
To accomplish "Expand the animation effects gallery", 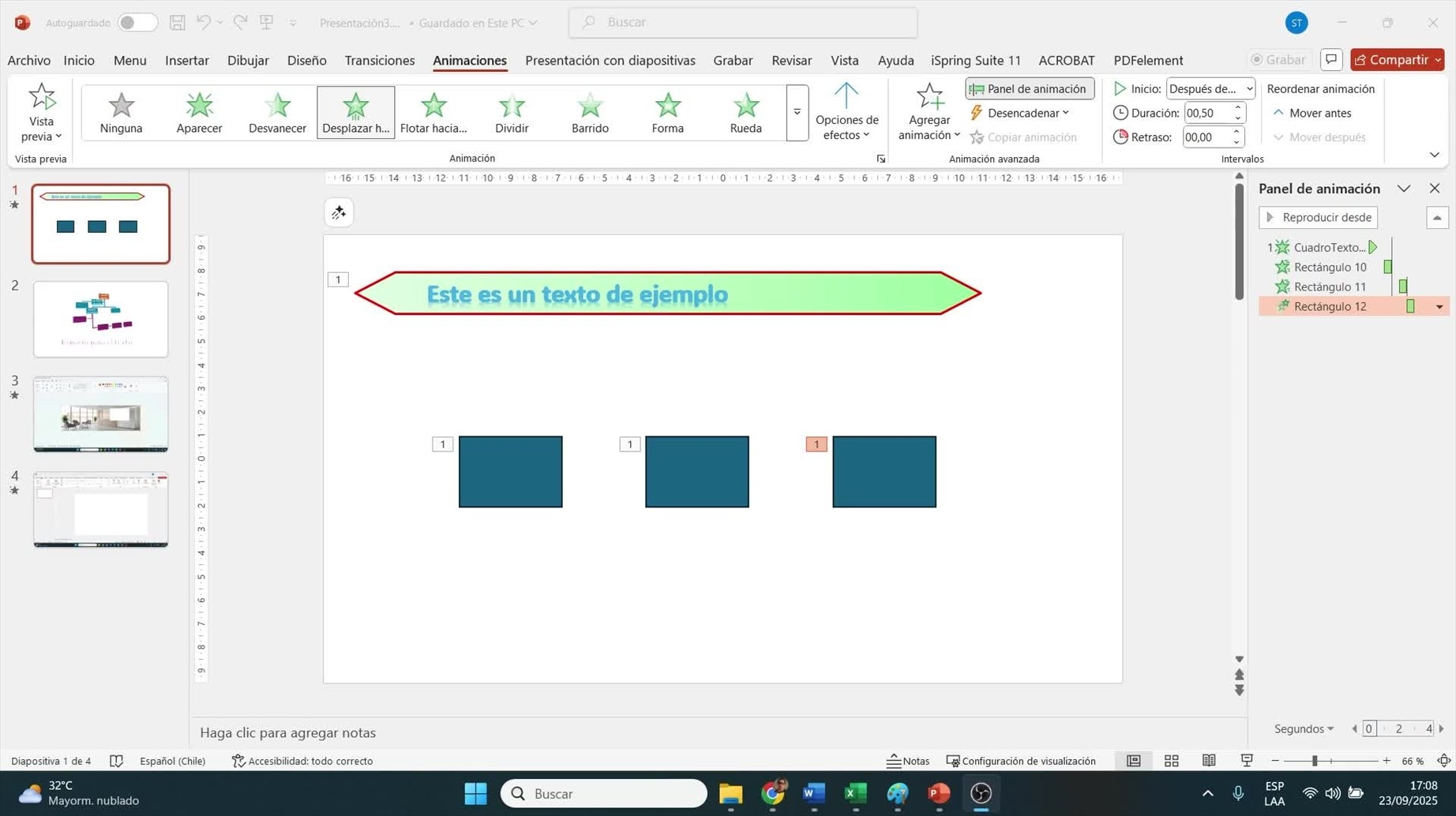I will coord(797,113).
